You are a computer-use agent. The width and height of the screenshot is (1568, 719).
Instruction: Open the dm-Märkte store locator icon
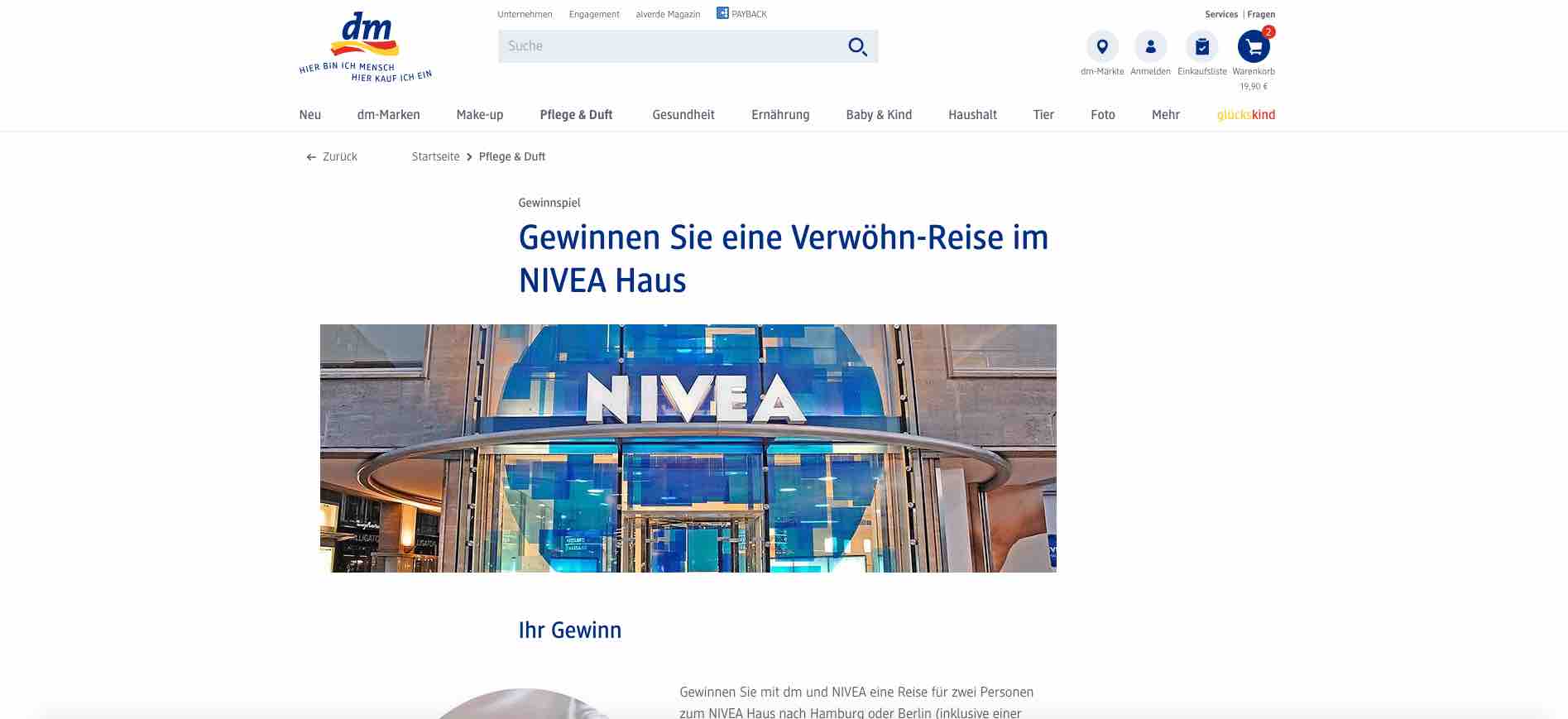click(1102, 46)
